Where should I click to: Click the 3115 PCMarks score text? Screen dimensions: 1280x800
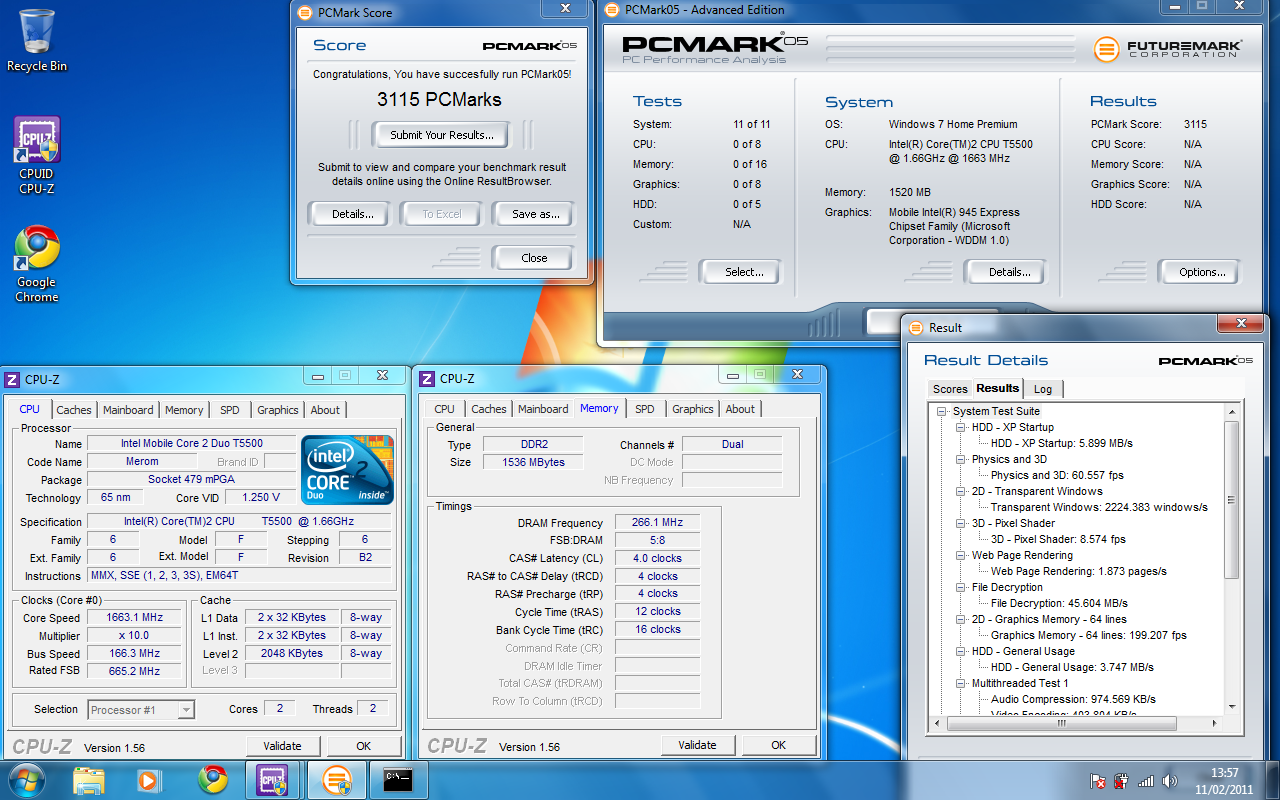click(x=439, y=100)
